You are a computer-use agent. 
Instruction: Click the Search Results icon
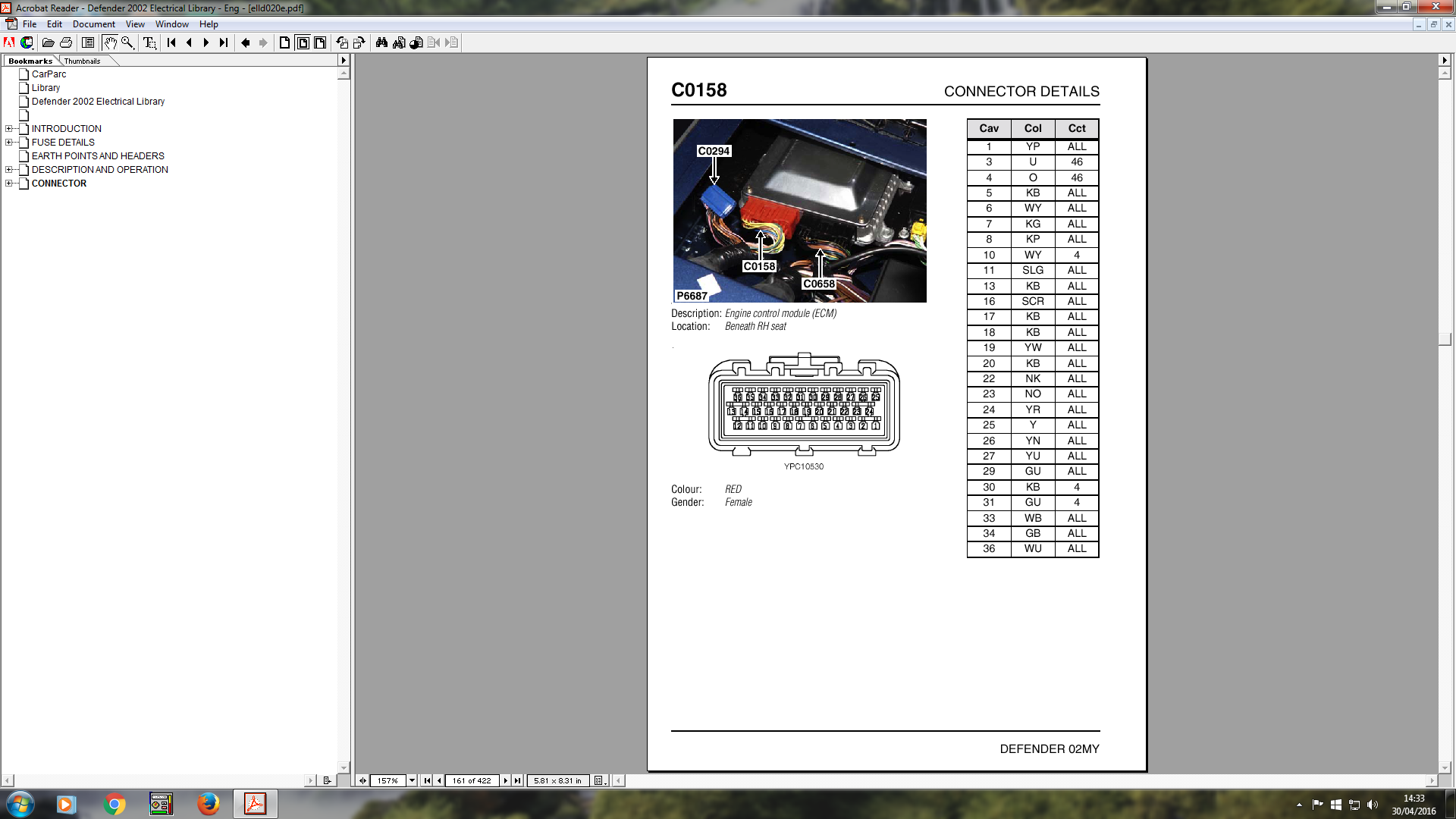point(416,42)
